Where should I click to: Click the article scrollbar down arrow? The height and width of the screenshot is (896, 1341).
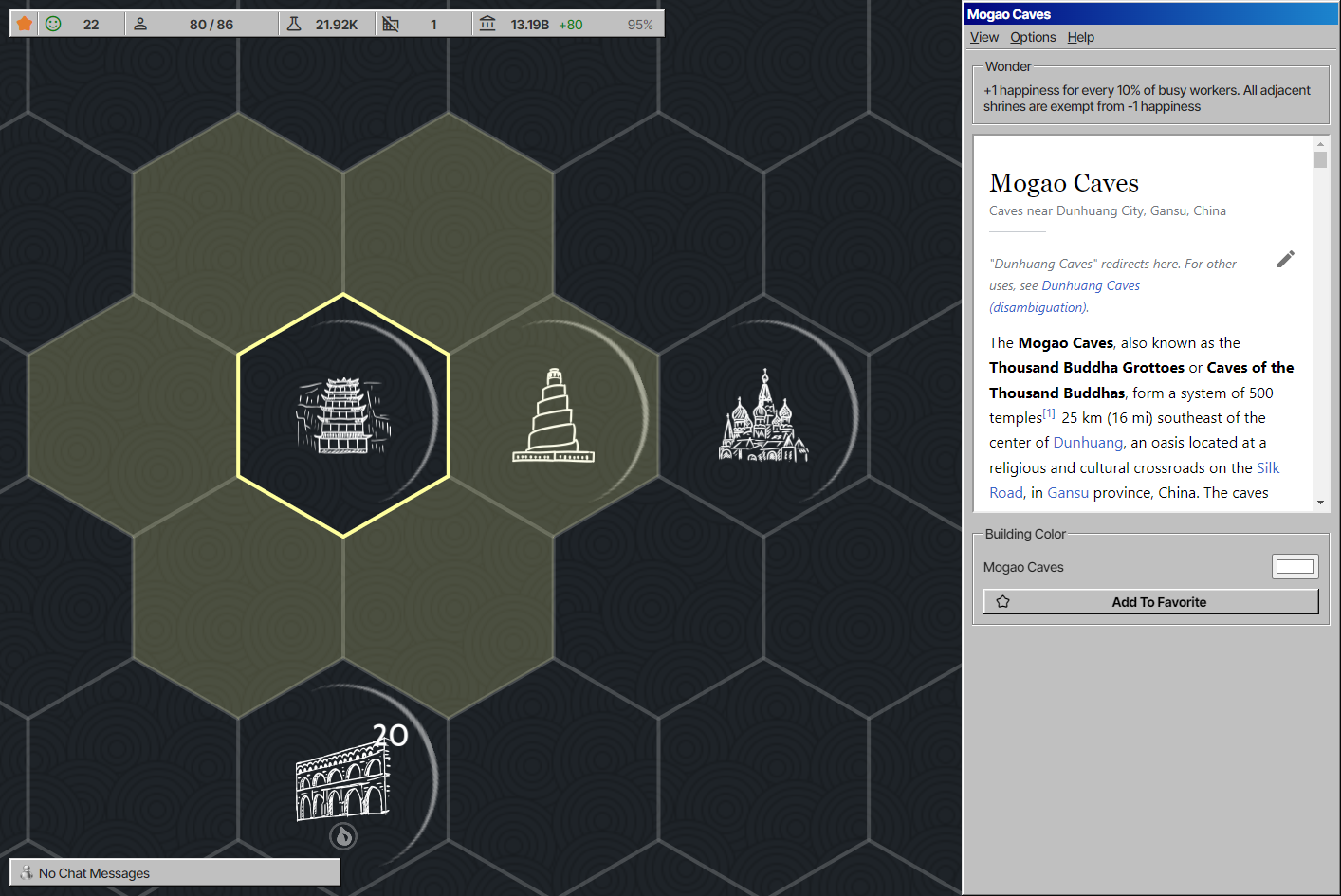click(1320, 503)
